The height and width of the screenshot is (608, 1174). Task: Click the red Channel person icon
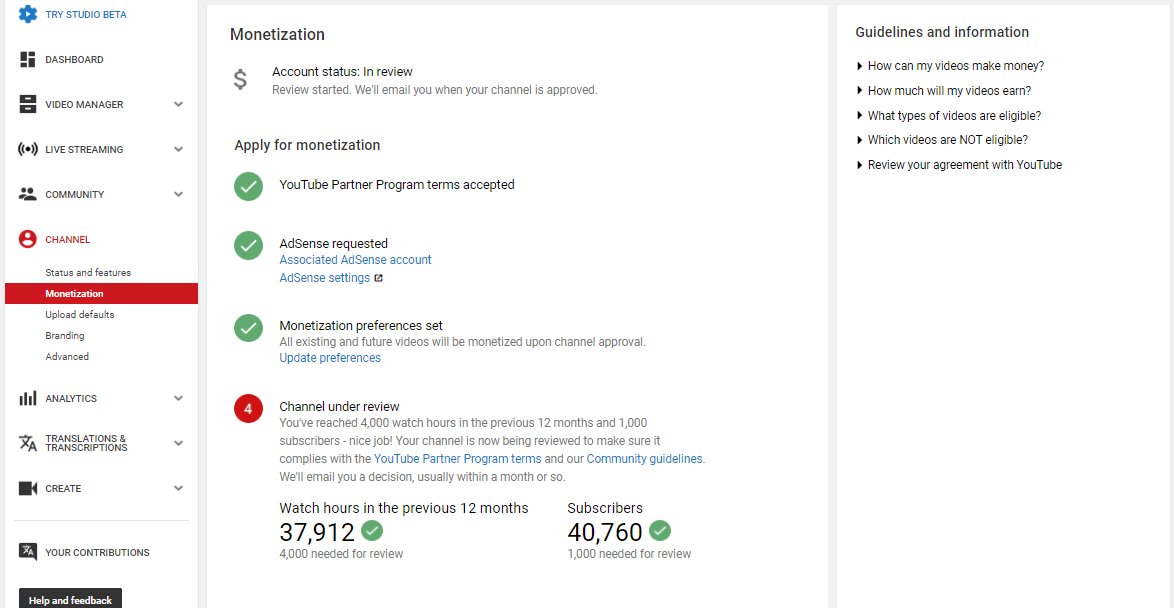pos(28,239)
